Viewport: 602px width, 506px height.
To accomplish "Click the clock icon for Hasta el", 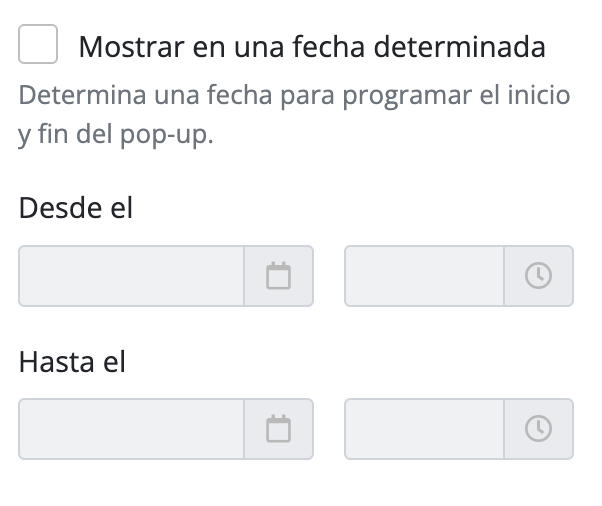I will (x=538, y=429).
